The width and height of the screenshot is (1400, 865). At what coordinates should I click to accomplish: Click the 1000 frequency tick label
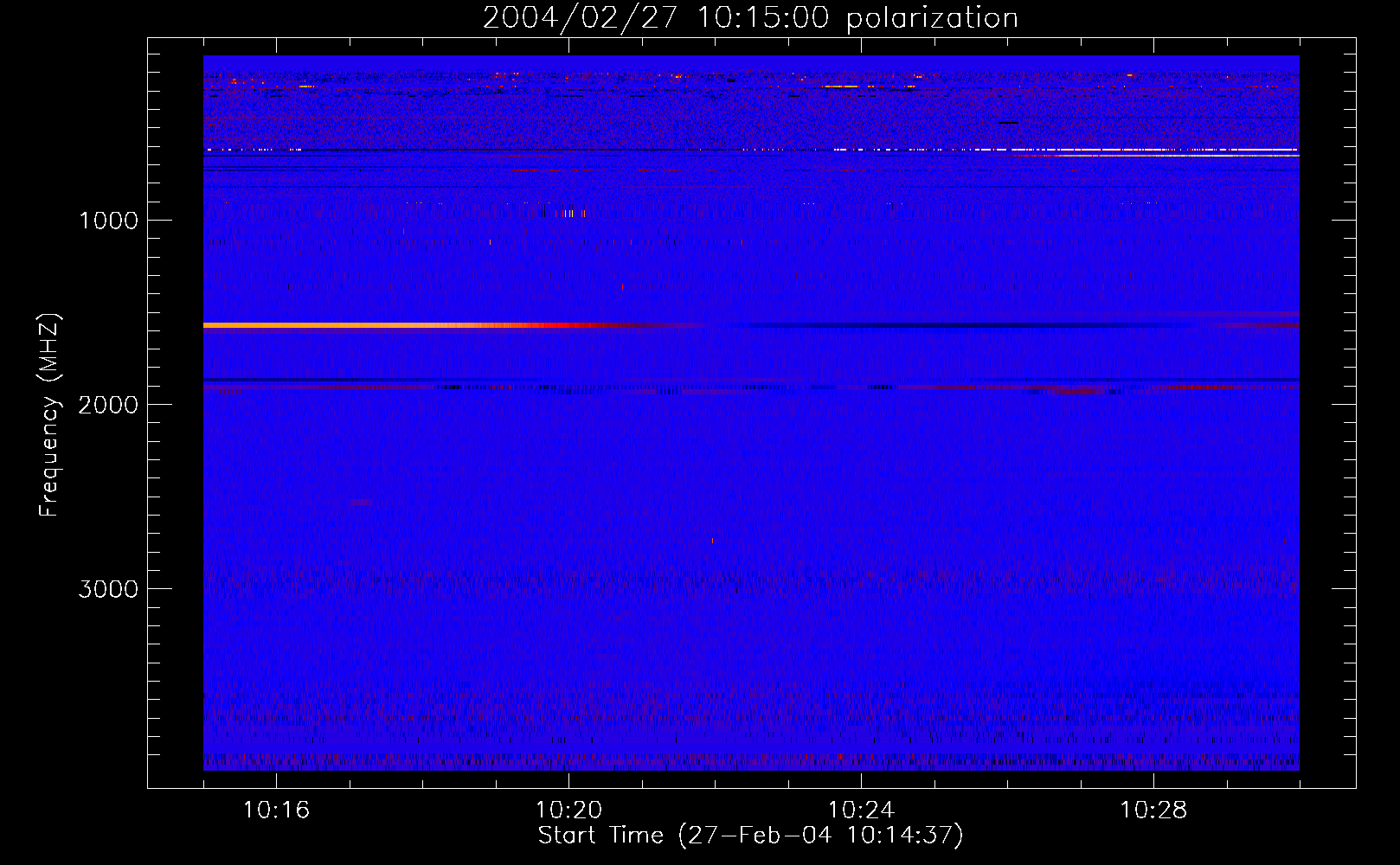108,221
